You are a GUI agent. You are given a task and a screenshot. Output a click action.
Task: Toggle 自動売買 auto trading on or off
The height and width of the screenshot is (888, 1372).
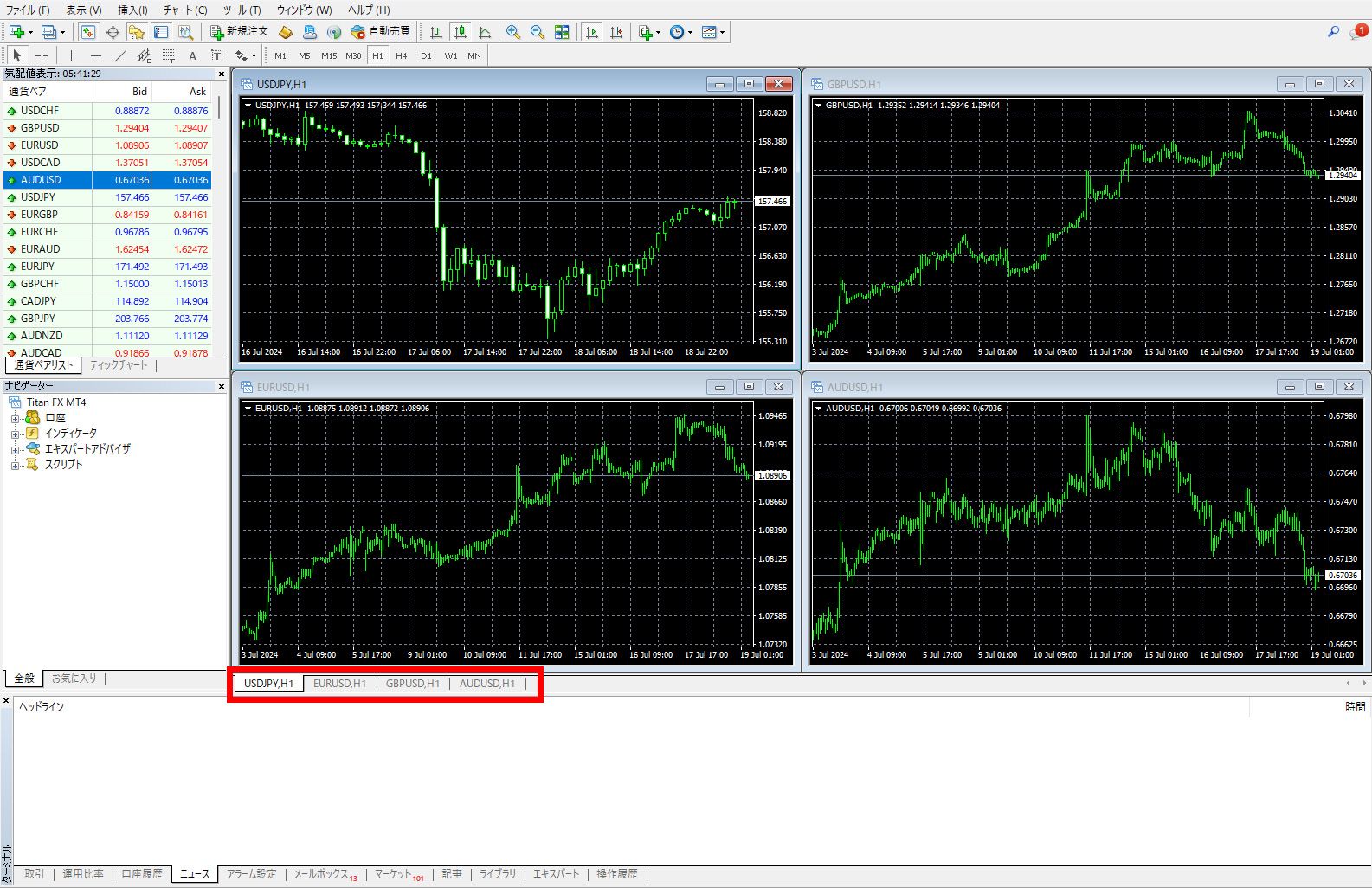click(x=381, y=32)
